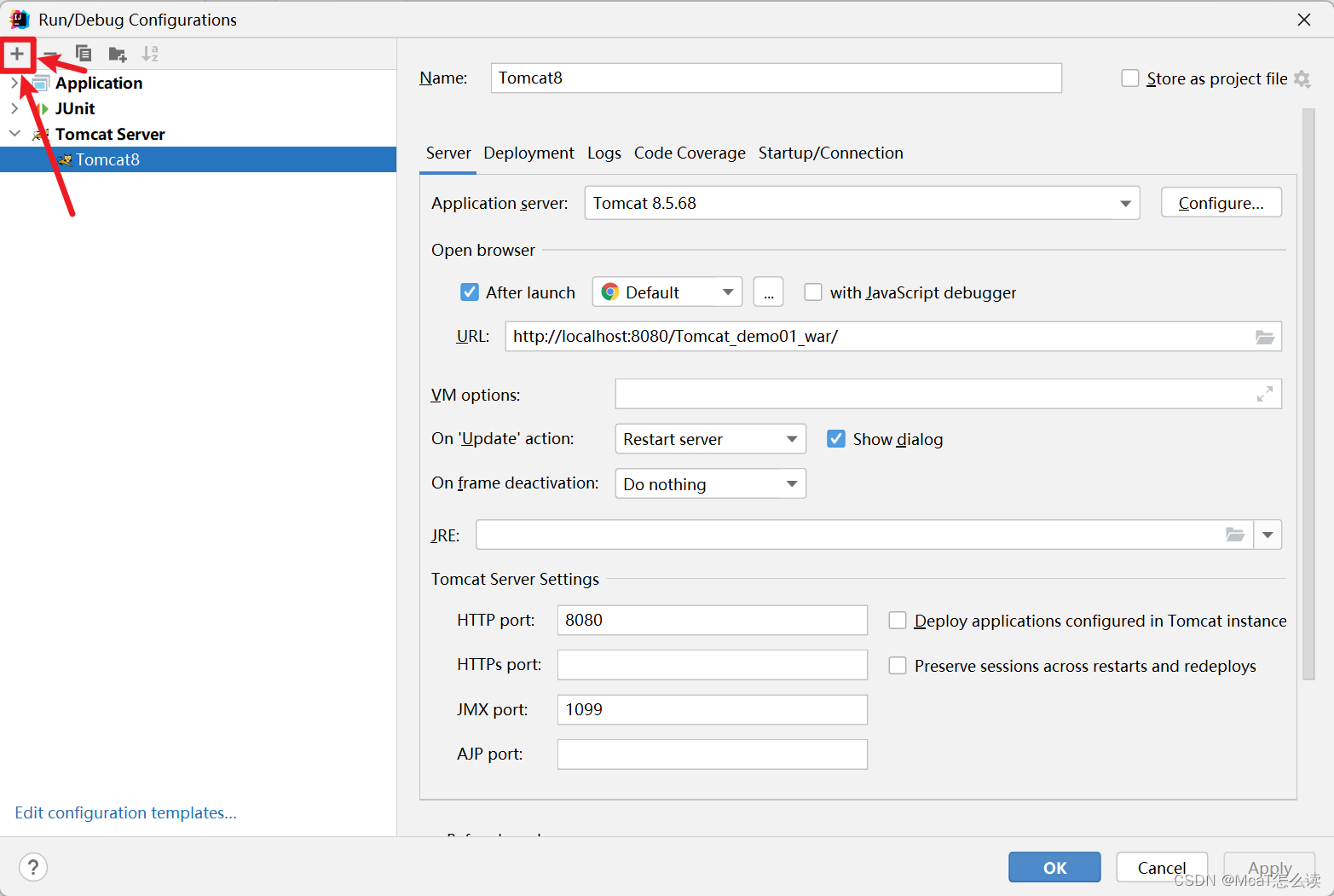Click the Cancel button
The image size is (1334, 896).
[1162, 867]
